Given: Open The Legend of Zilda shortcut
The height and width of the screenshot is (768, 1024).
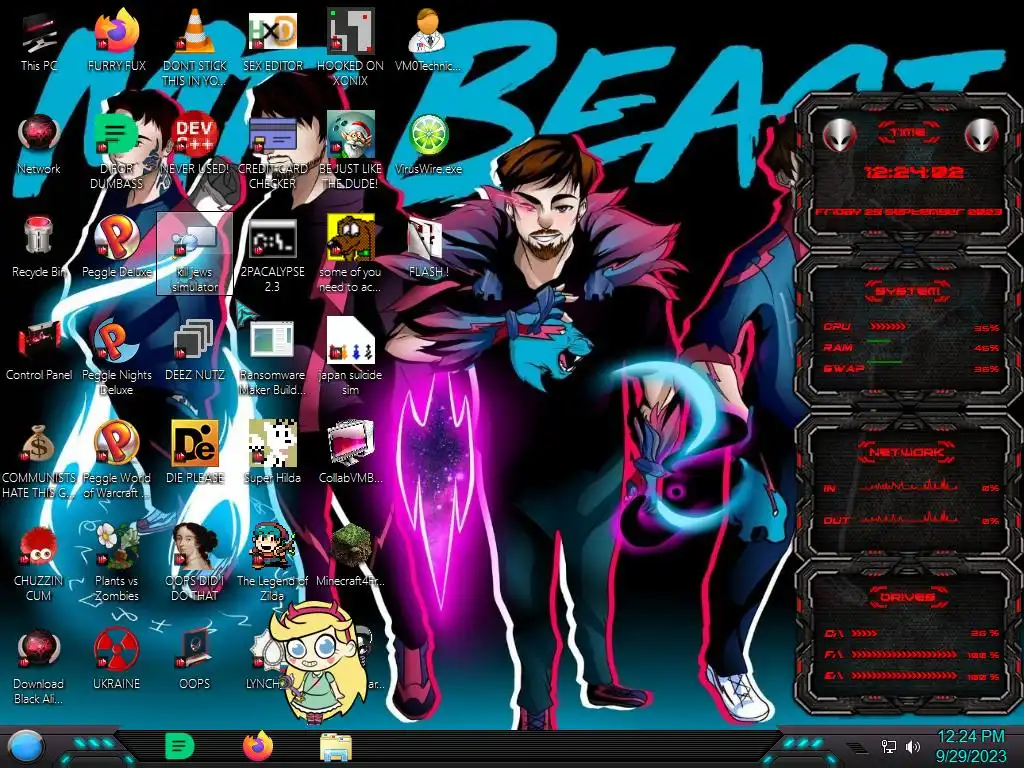Looking at the screenshot, I should coord(273,563).
